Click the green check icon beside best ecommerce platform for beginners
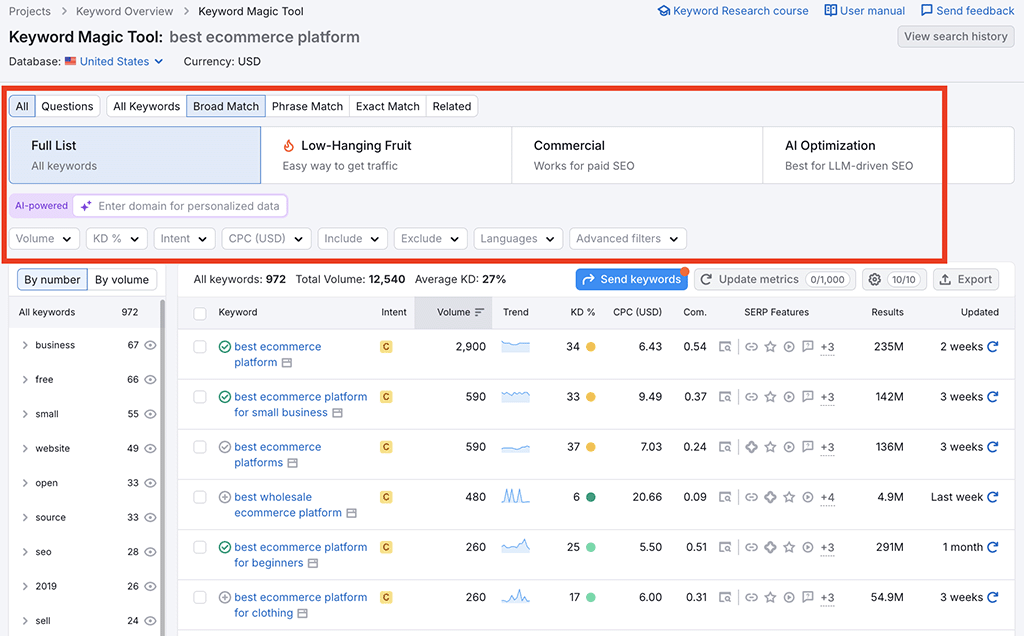This screenshot has height=636, width=1024. (x=225, y=547)
